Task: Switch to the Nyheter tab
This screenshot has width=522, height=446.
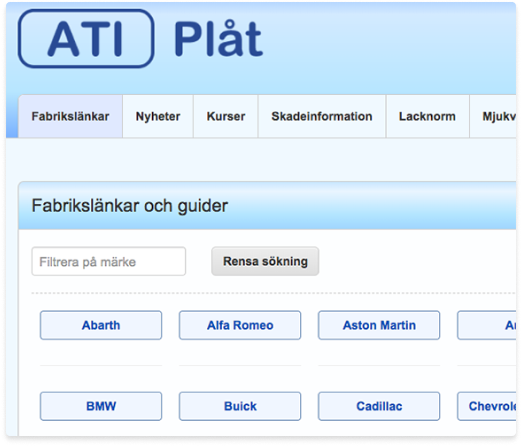Action: (x=158, y=116)
